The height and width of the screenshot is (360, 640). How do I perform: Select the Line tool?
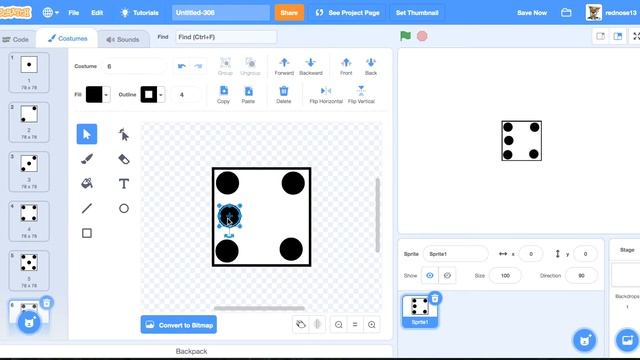click(87, 209)
